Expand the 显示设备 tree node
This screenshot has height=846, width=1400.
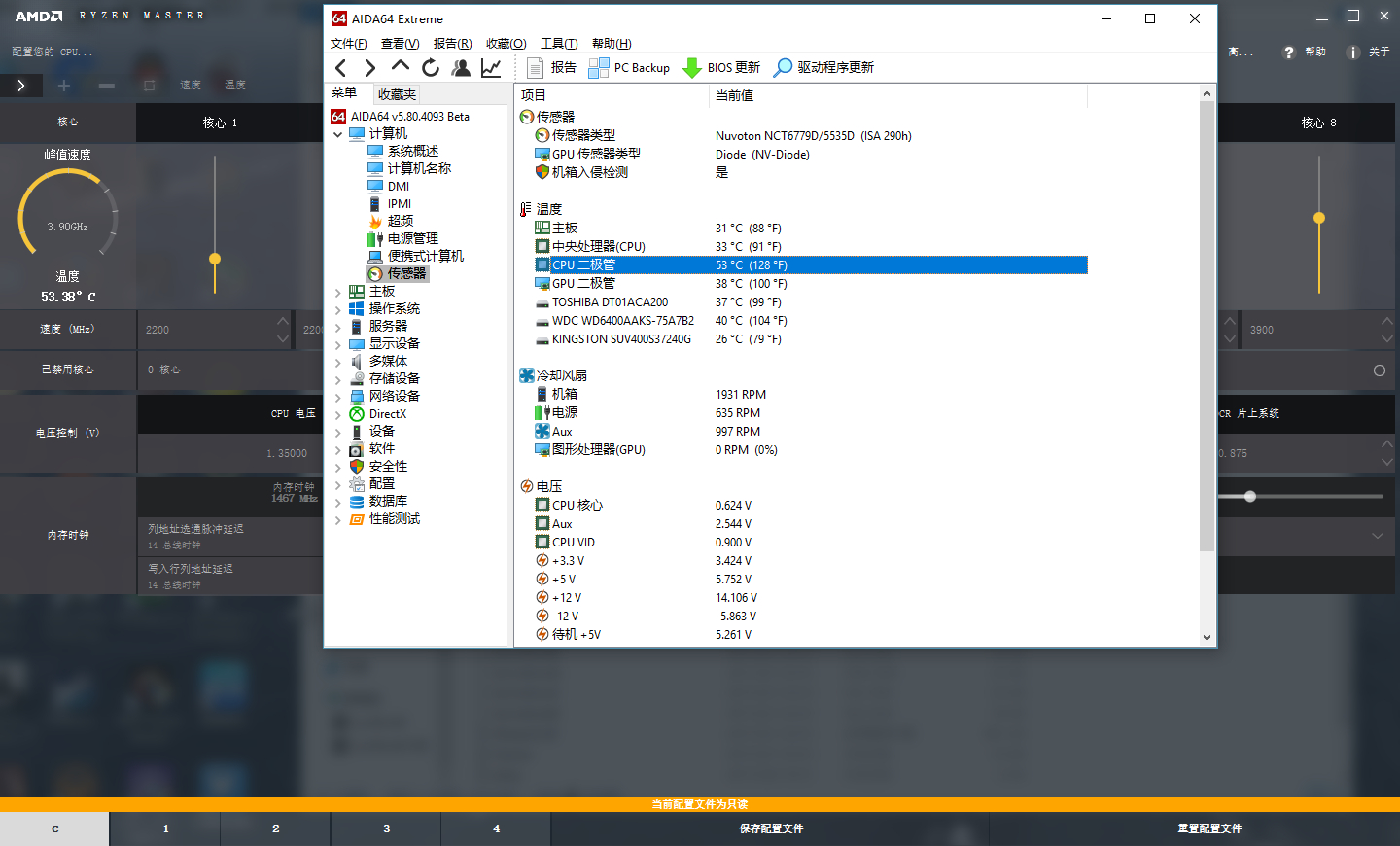coord(337,344)
